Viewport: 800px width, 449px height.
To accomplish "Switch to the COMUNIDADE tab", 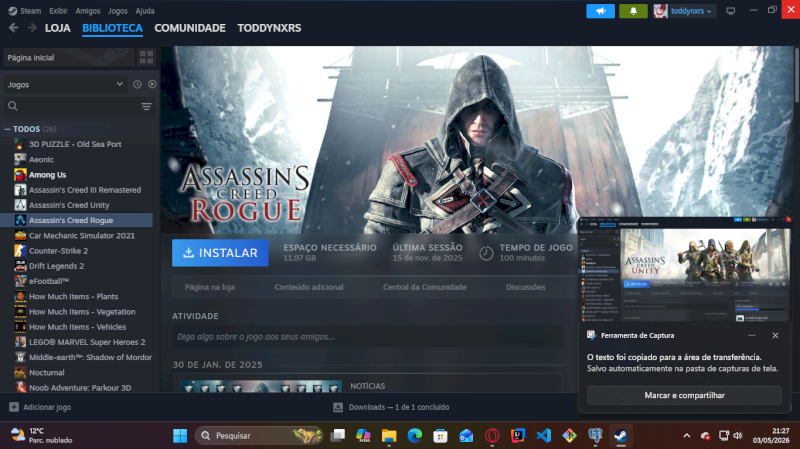I will (190, 28).
